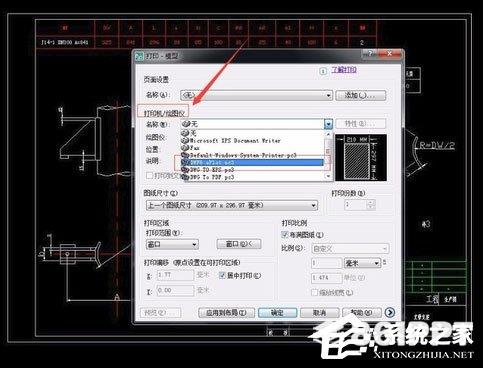Click the plotter icon next to DWG To PDF.pc3
483x368 pixels.
click(185, 177)
